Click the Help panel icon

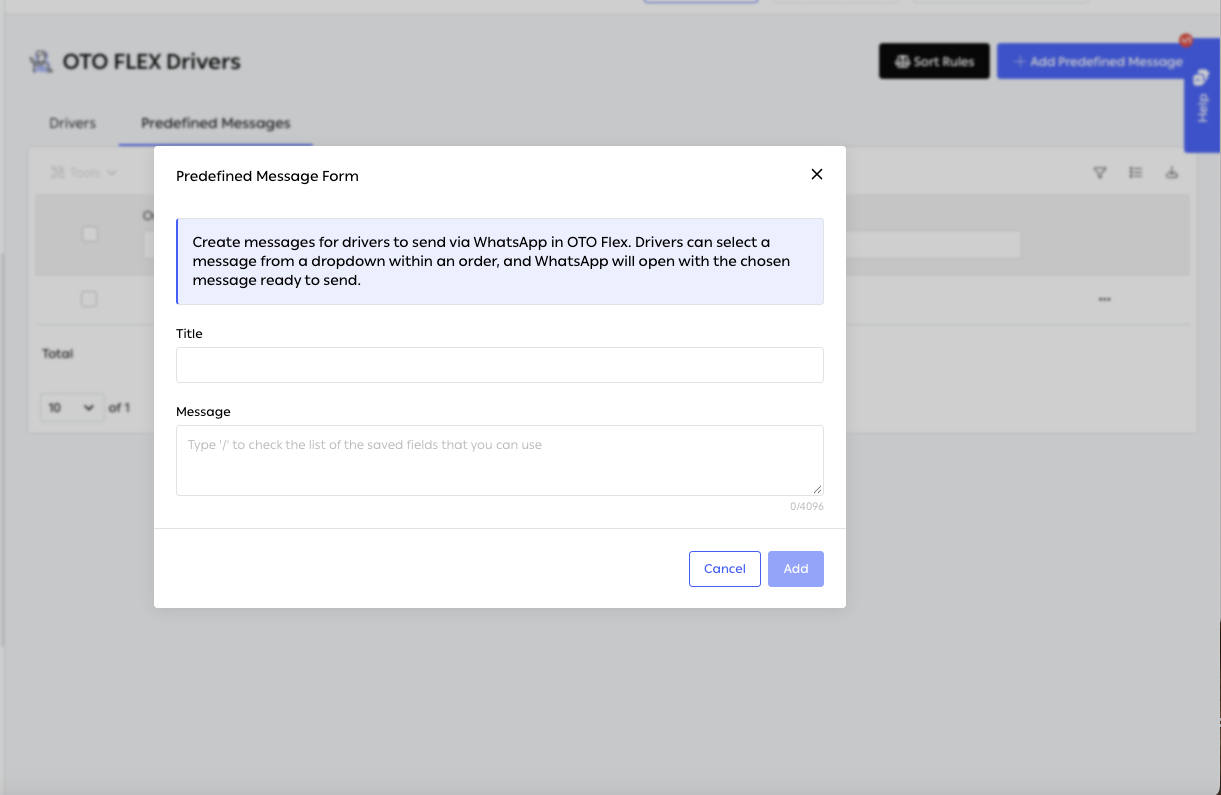tap(1203, 78)
